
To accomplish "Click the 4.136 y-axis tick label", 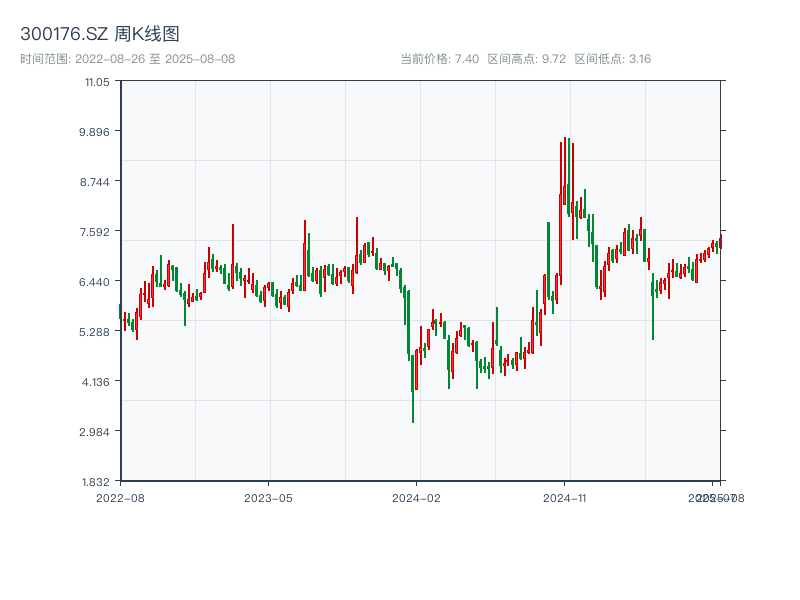I will point(95,381).
